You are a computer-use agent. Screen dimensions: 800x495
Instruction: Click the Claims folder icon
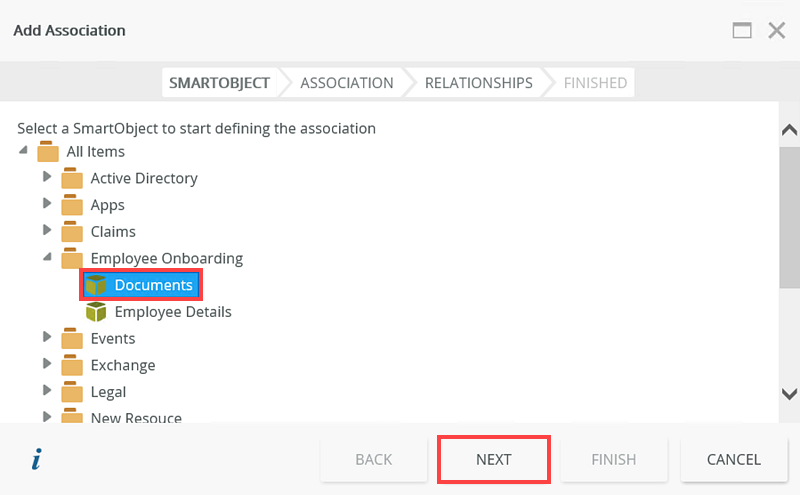72,232
